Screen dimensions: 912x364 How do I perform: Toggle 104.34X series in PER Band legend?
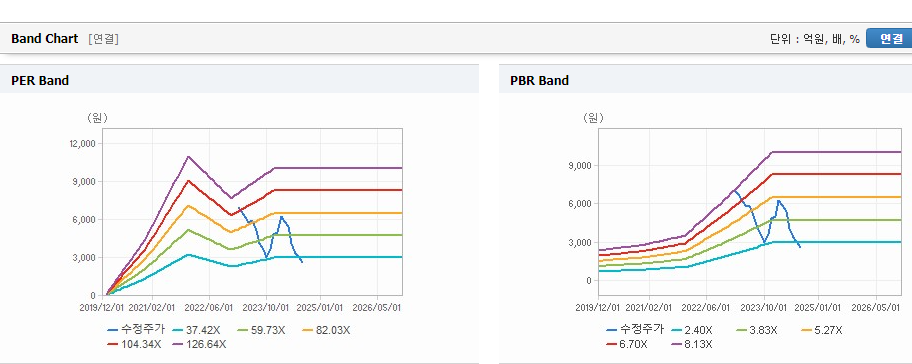point(134,344)
